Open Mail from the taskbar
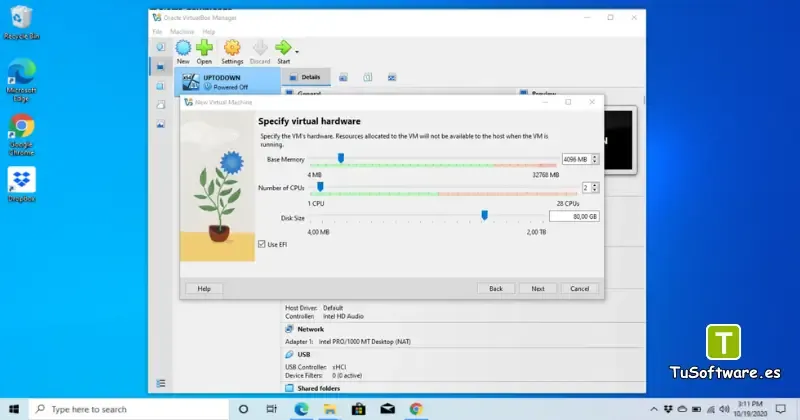 pyautogui.click(x=387, y=409)
